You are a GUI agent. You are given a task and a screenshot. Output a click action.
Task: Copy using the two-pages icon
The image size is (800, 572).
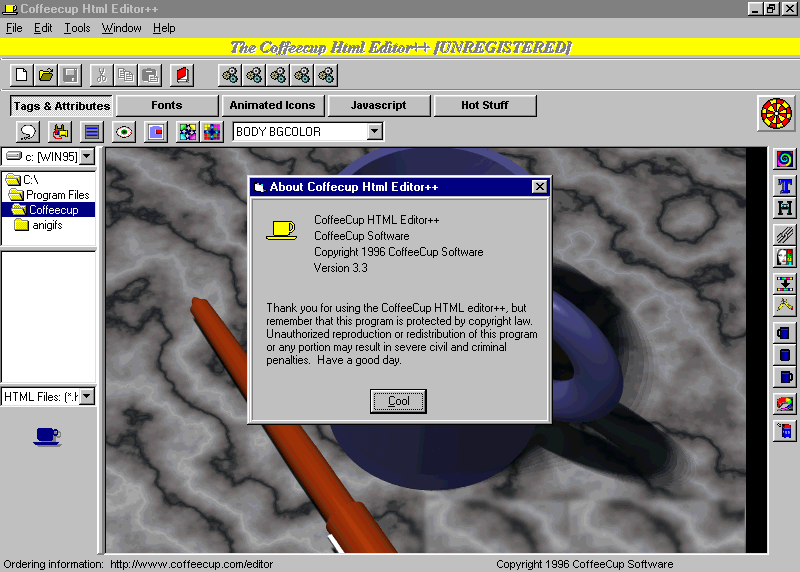(126, 76)
